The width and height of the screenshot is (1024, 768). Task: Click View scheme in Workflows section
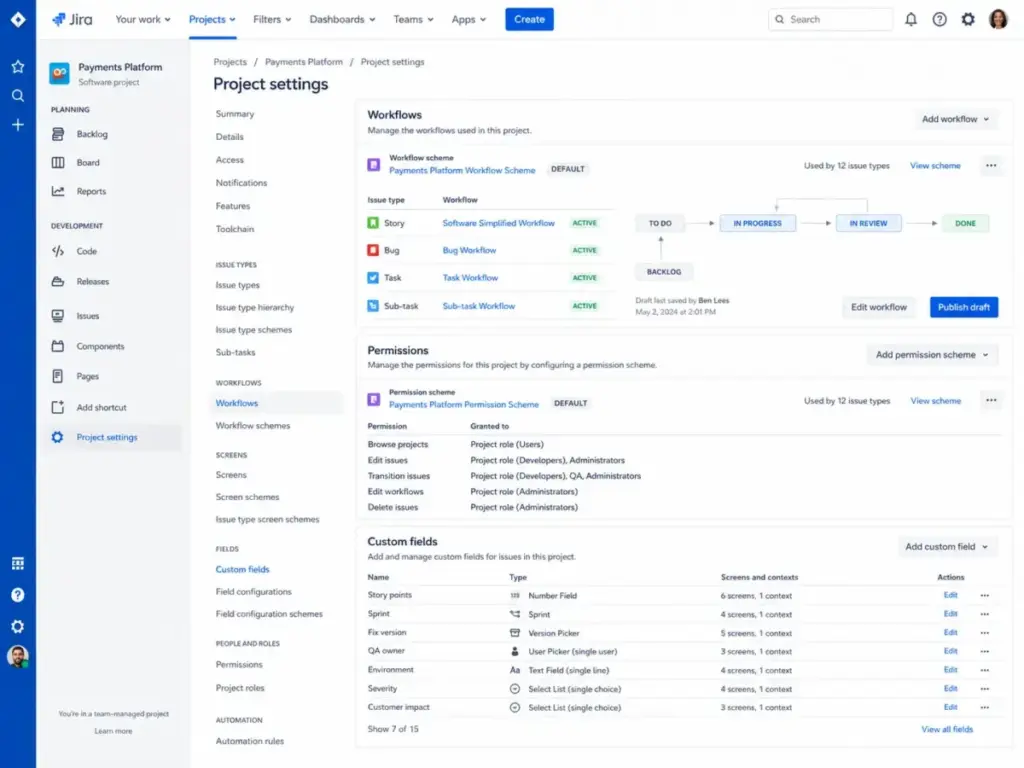[x=935, y=166]
